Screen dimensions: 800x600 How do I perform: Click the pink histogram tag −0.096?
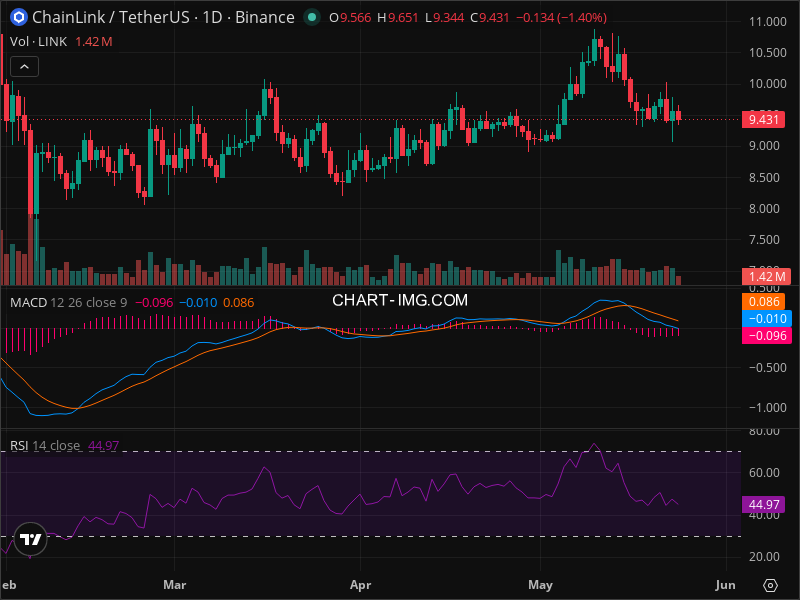tap(767, 335)
